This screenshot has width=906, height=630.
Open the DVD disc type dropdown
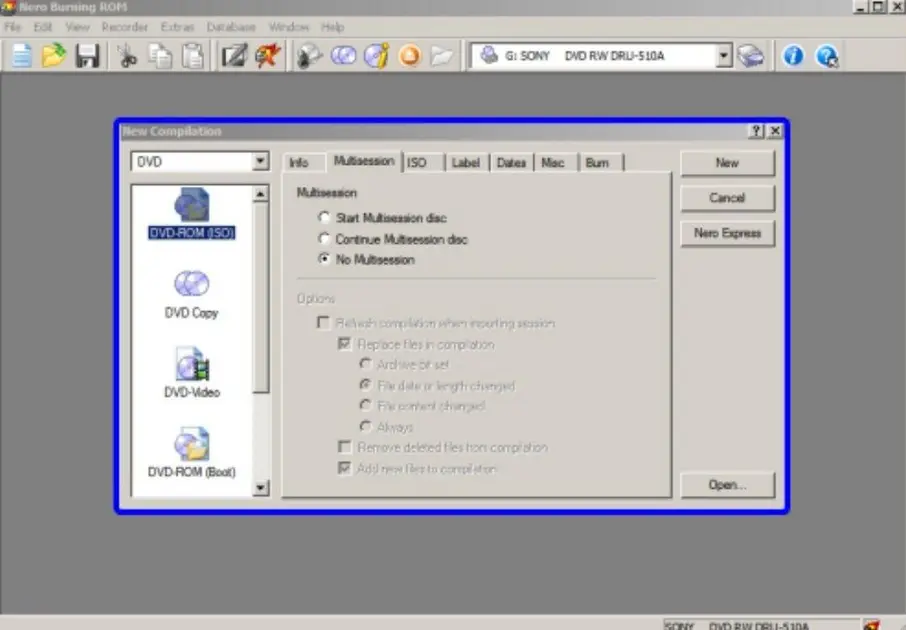click(x=260, y=161)
